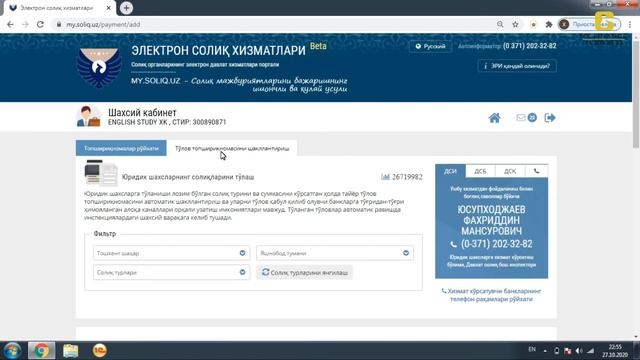This screenshot has width=640, height=360.
Task: Click the blue notifications badge icon
Action: (532, 118)
